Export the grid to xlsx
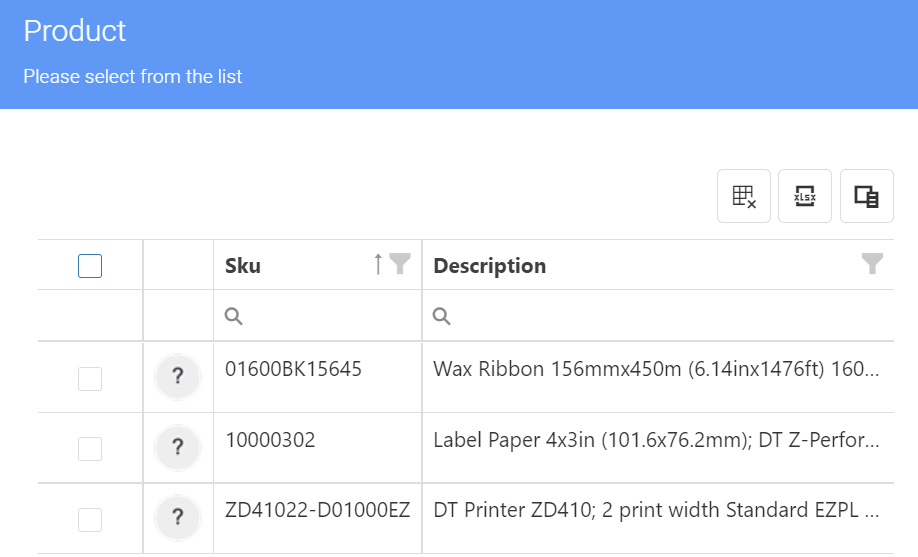The image size is (918, 557). (x=805, y=196)
